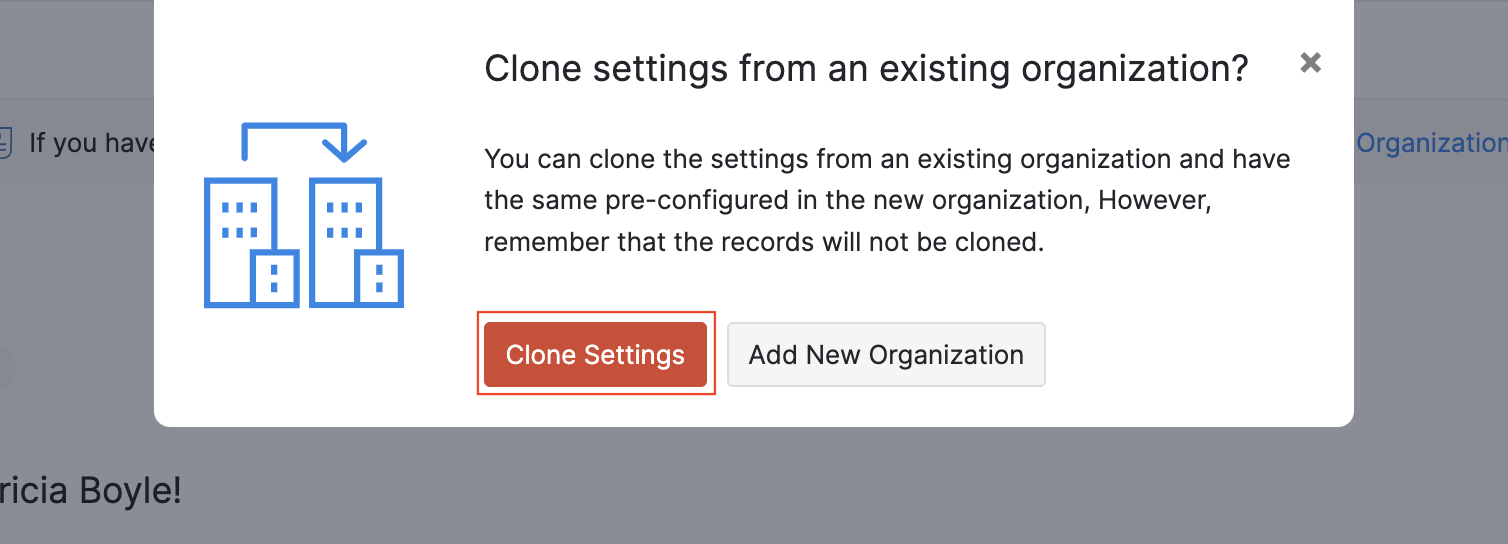This screenshot has height=544, width=1508.
Task: Click the 'ricia Boyle!' greeting text
Action: tap(90, 492)
